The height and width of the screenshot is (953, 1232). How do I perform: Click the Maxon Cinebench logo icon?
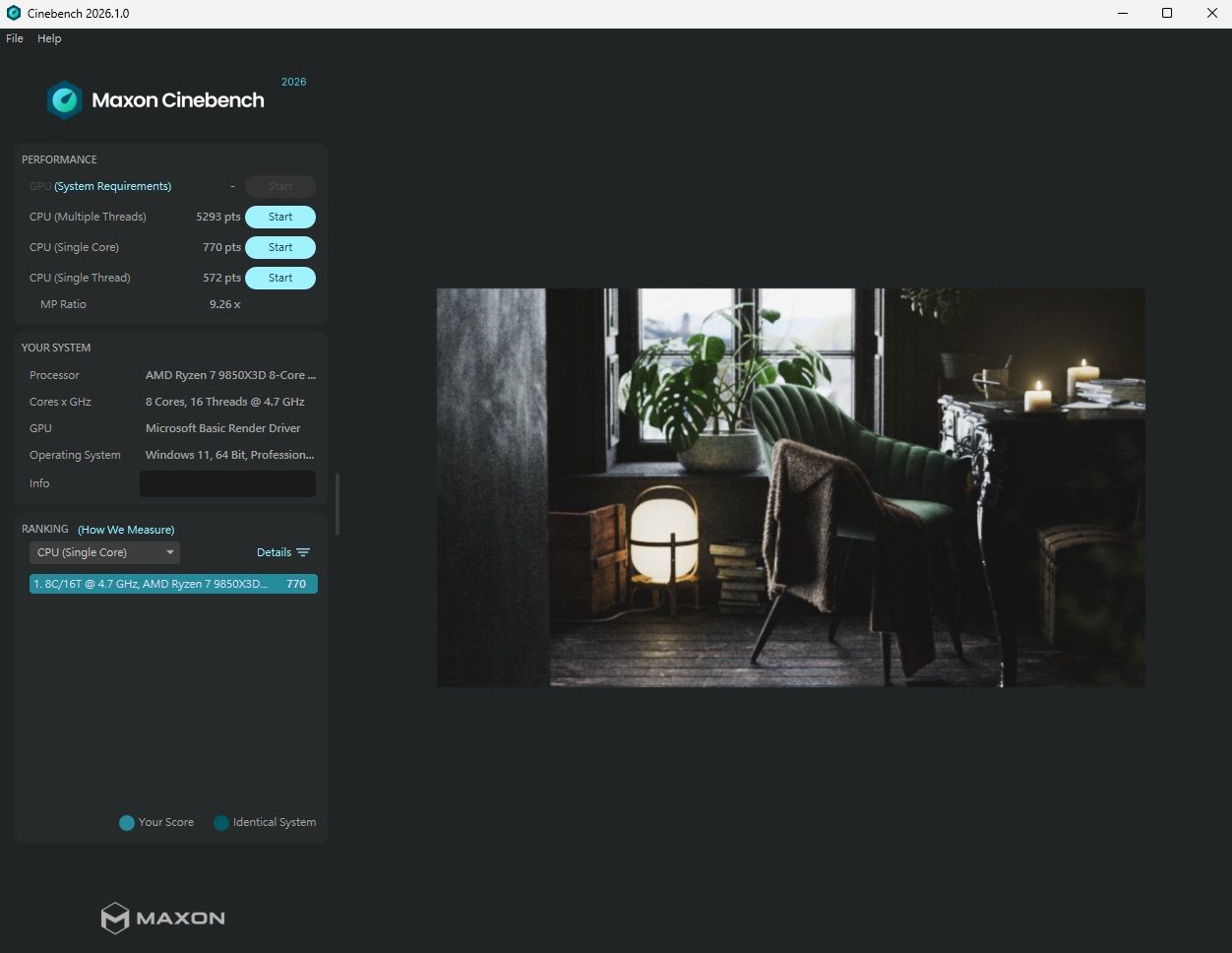point(65,99)
